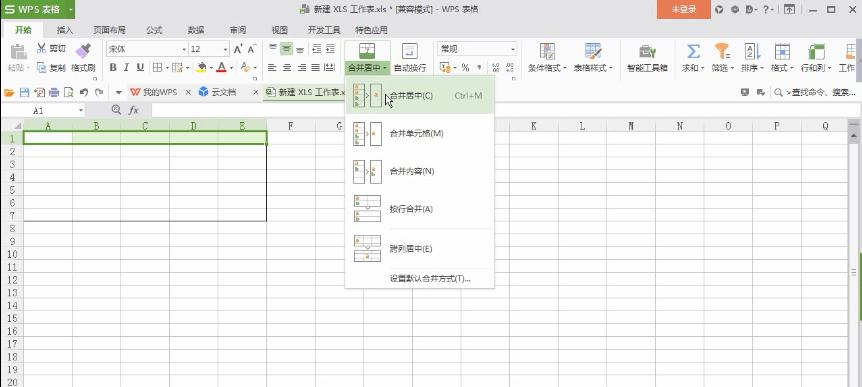
Task: Switch to the 公式 ribbon tab
Action: pos(154,30)
